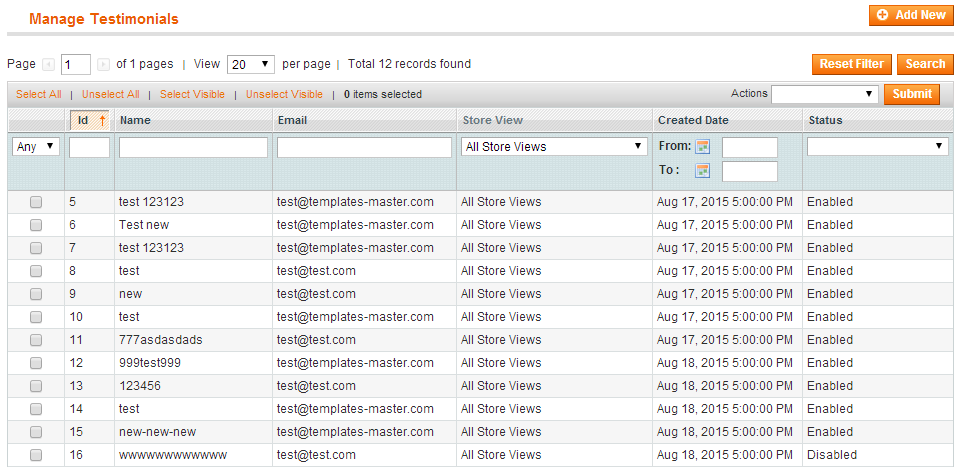Click the Reset Filter button
This screenshot has width=960, height=470.
852,64
